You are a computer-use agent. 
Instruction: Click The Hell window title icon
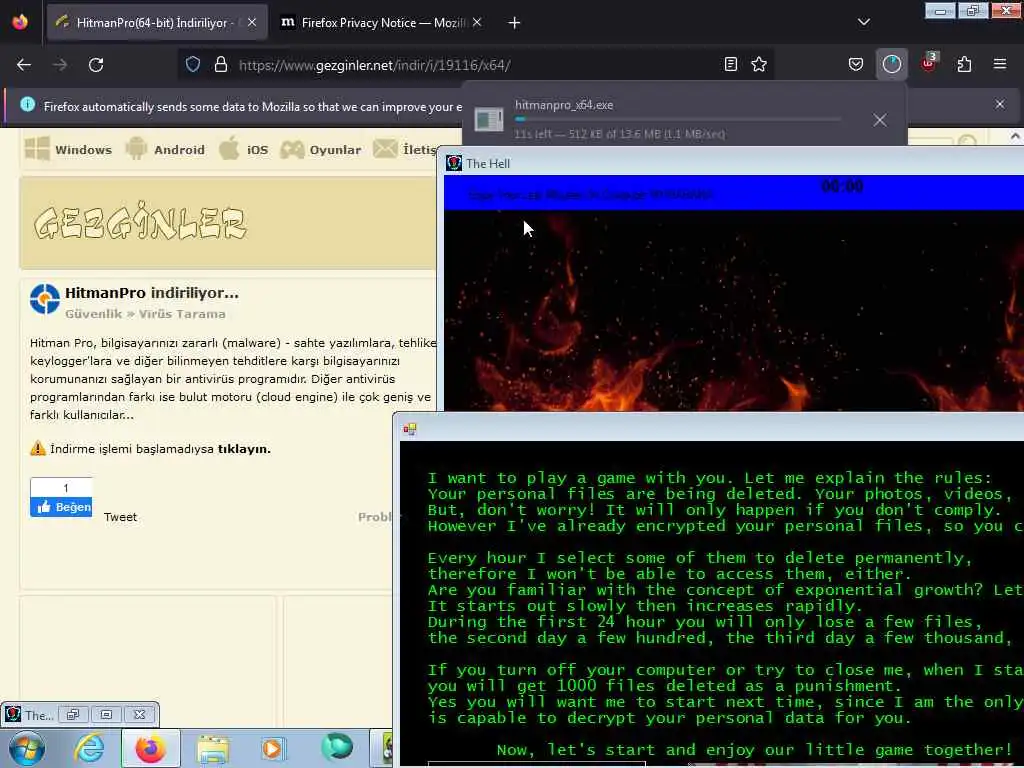(454, 163)
